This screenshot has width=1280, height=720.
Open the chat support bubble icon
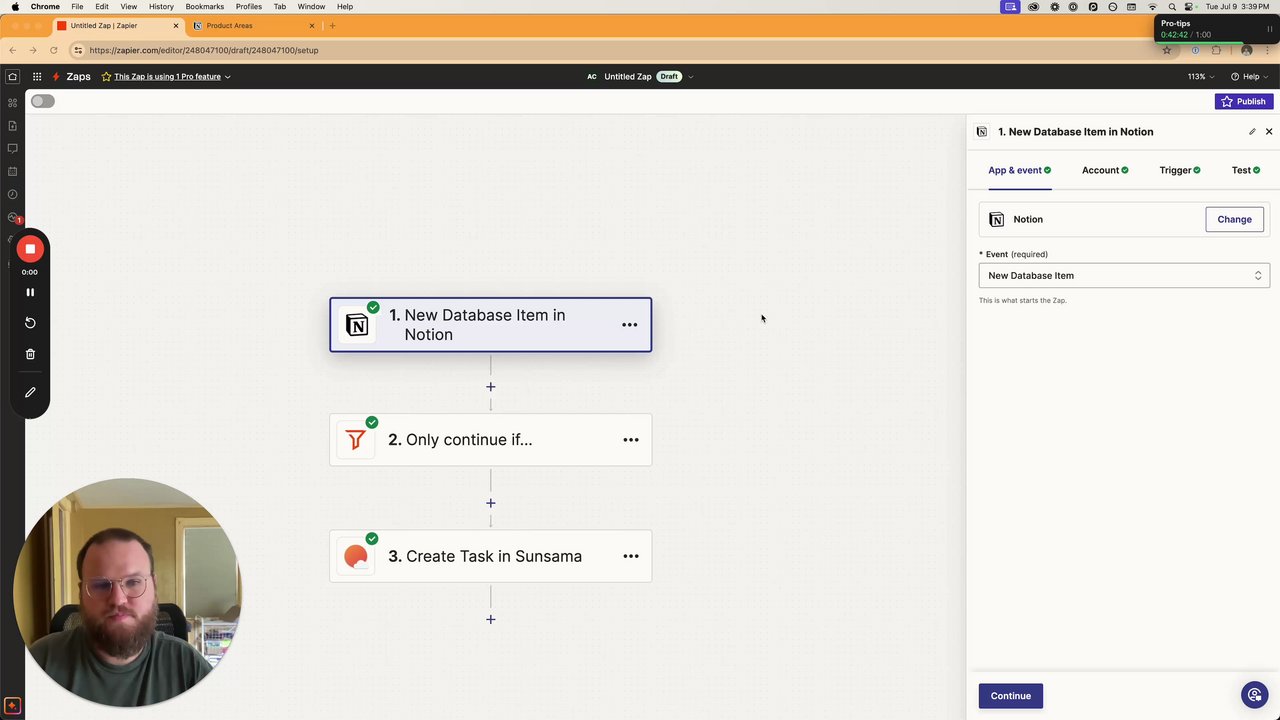coord(1253,694)
